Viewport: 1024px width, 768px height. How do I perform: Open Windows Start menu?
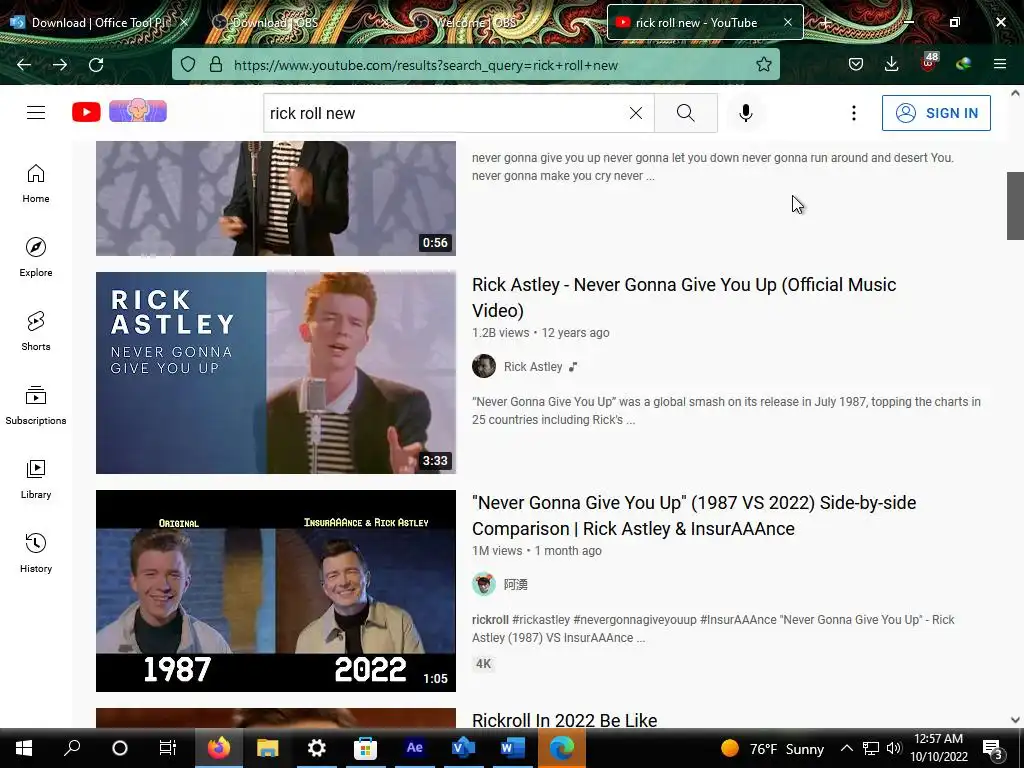coord(24,748)
